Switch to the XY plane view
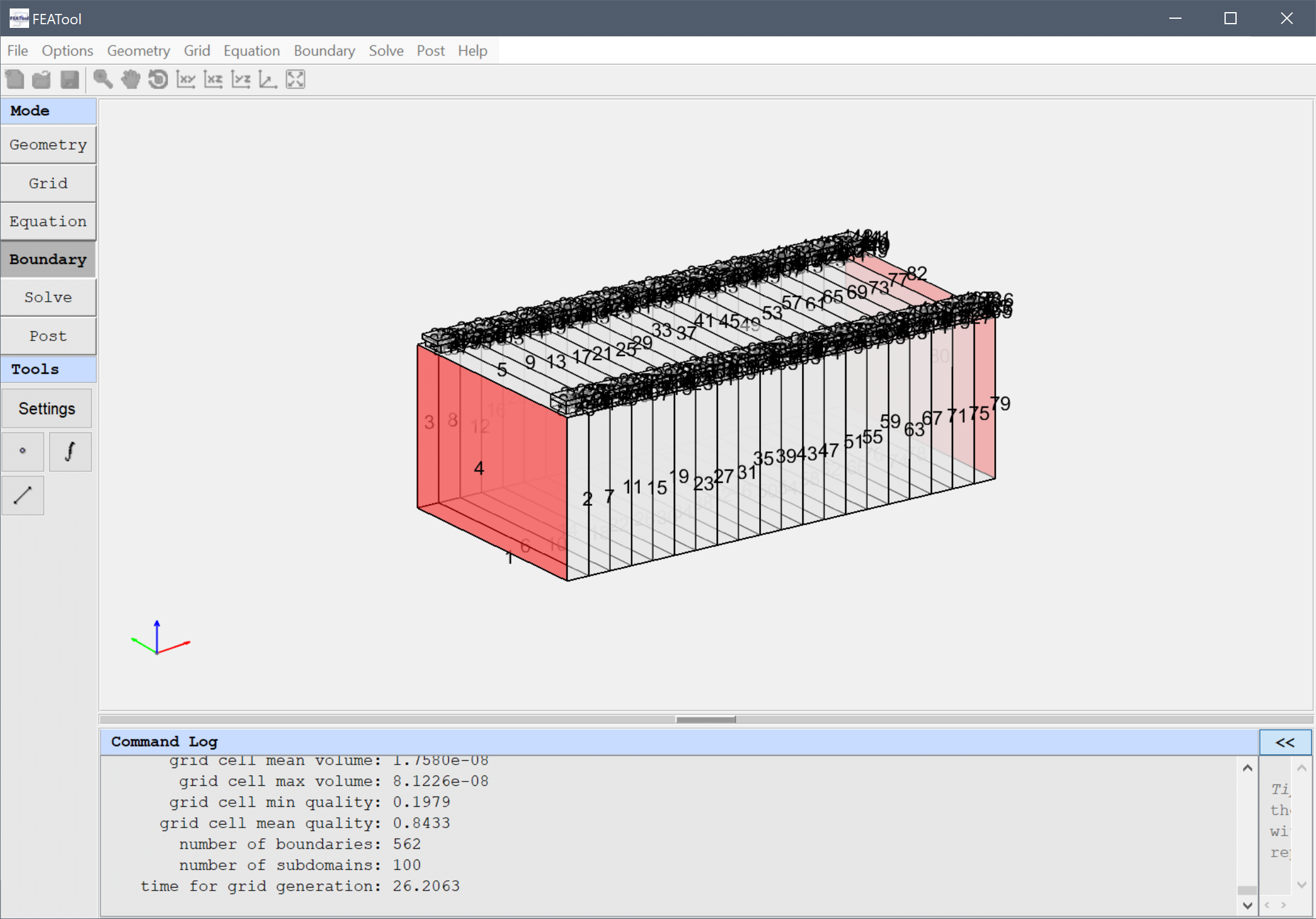This screenshot has height=919, width=1316. [186, 79]
